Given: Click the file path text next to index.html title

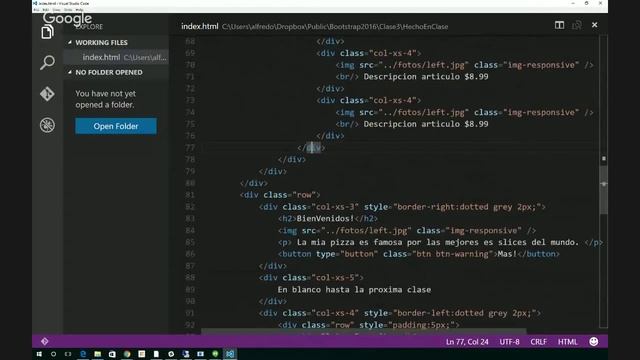Looking at the screenshot, I should click(335, 27).
